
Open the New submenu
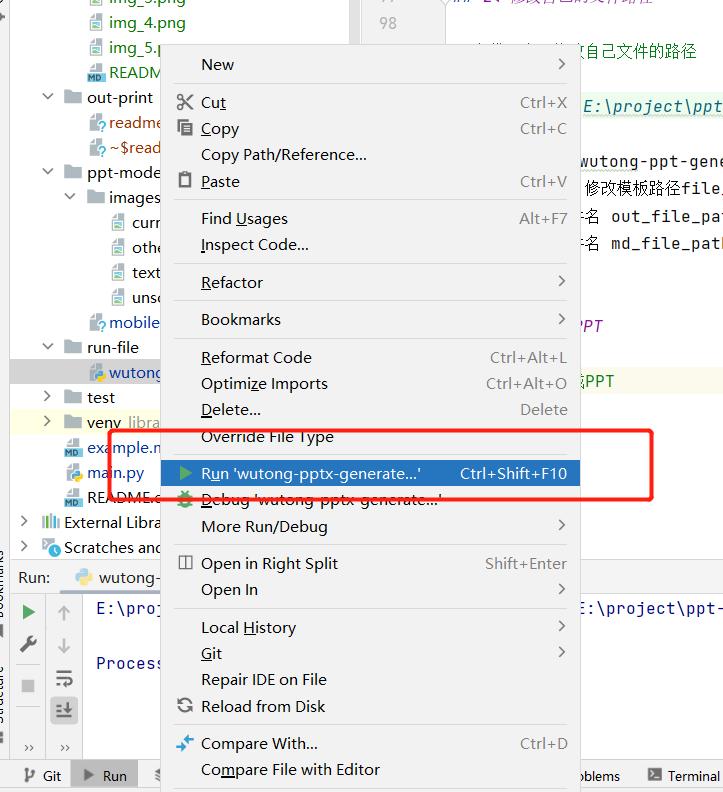pos(370,64)
